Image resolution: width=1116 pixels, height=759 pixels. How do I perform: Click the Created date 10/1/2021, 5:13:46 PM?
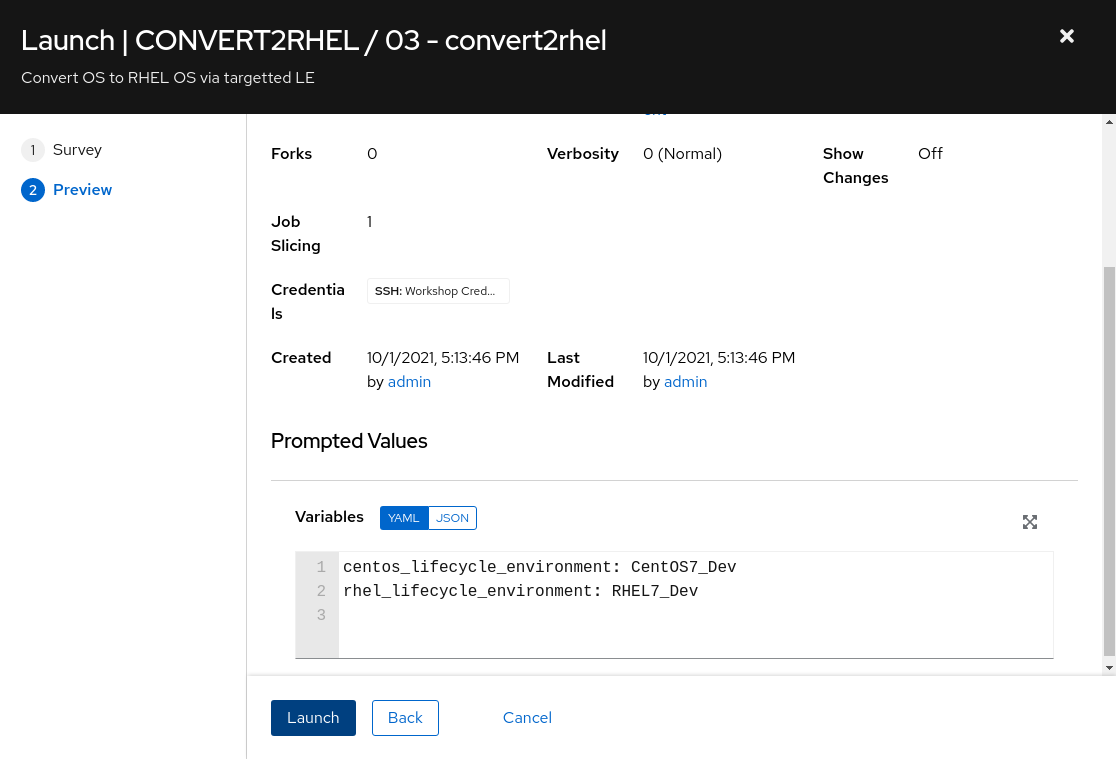pyautogui.click(x=443, y=357)
